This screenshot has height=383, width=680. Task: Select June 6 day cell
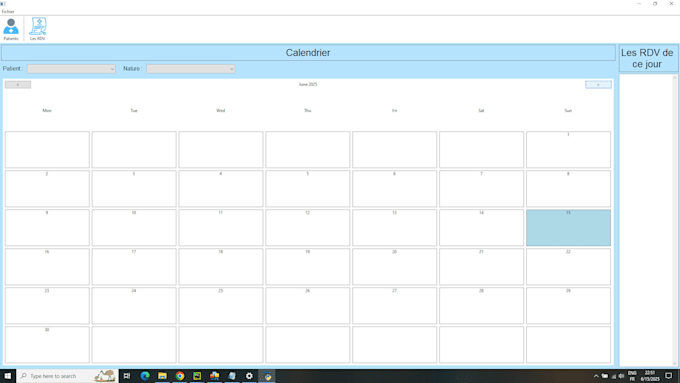click(x=395, y=189)
